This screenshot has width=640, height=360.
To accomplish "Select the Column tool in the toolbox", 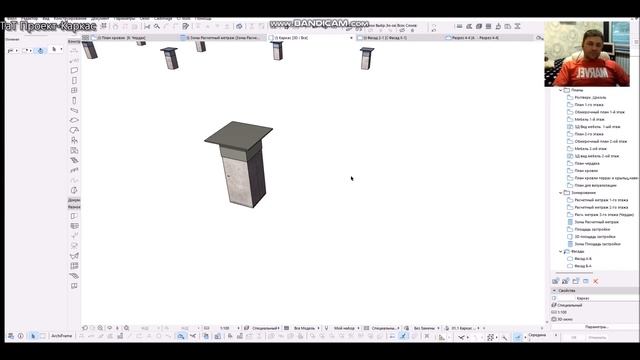I will click(x=74, y=100).
